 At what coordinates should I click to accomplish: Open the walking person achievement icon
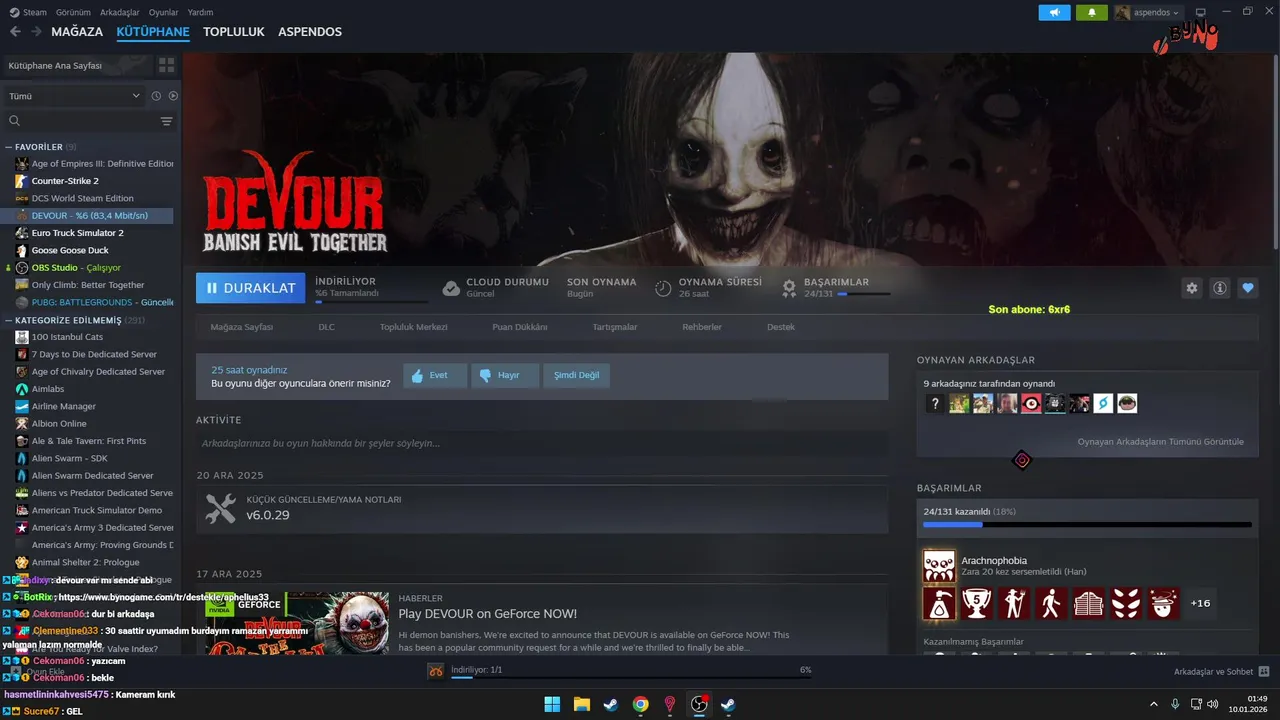[1051, 603]
